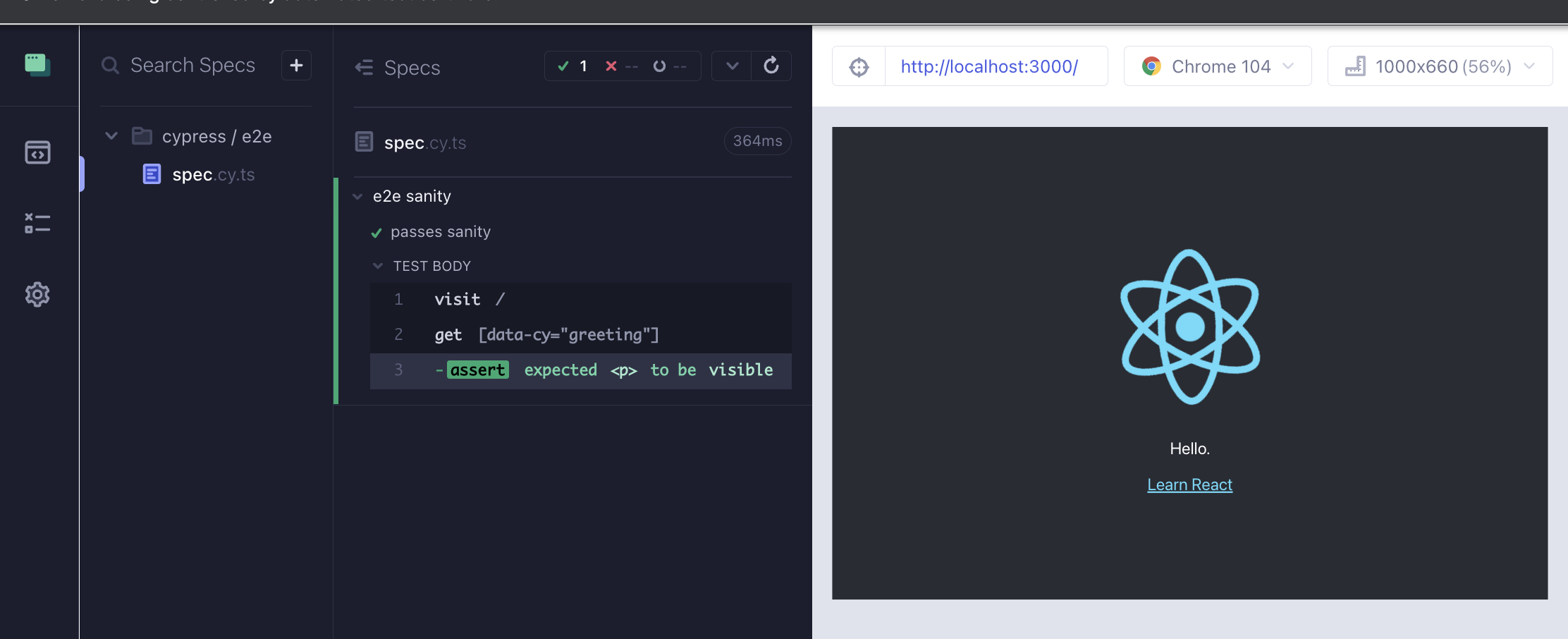
Task: Click the 364ms duration badge
Action: click(x=757, y=141)
